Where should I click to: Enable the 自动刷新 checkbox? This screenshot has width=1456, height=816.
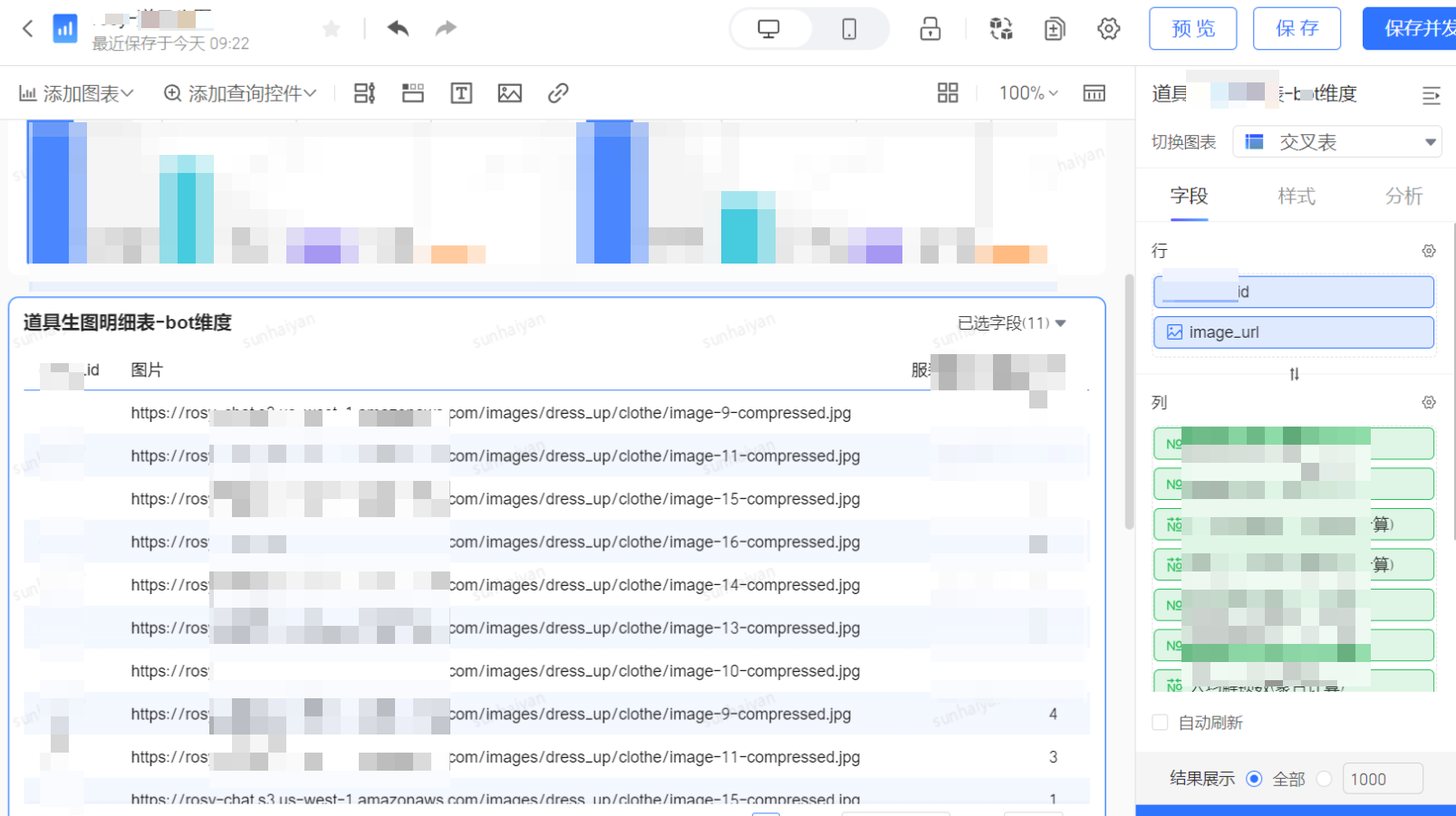coord(1160,723)
